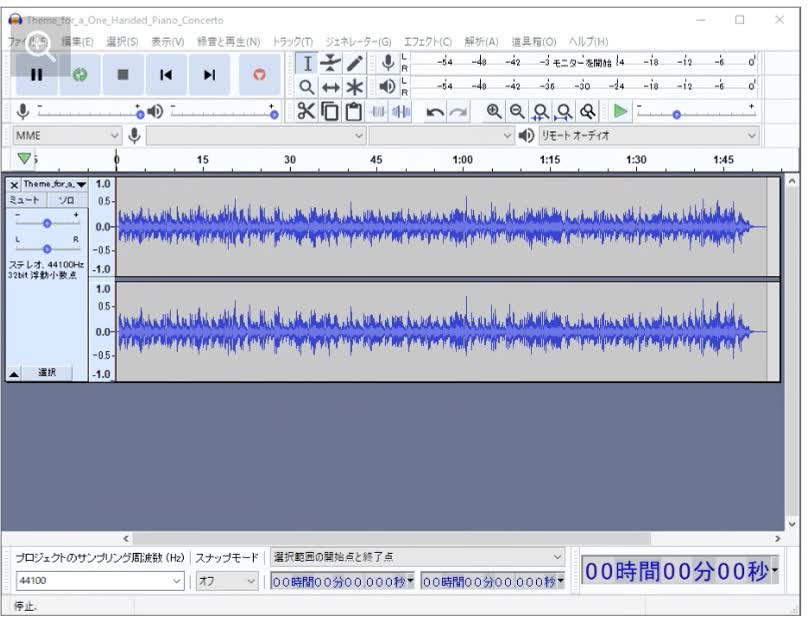This screenshot has width=808, height=621.
Task: Open the 選択(S) menu
Action: 122,42
